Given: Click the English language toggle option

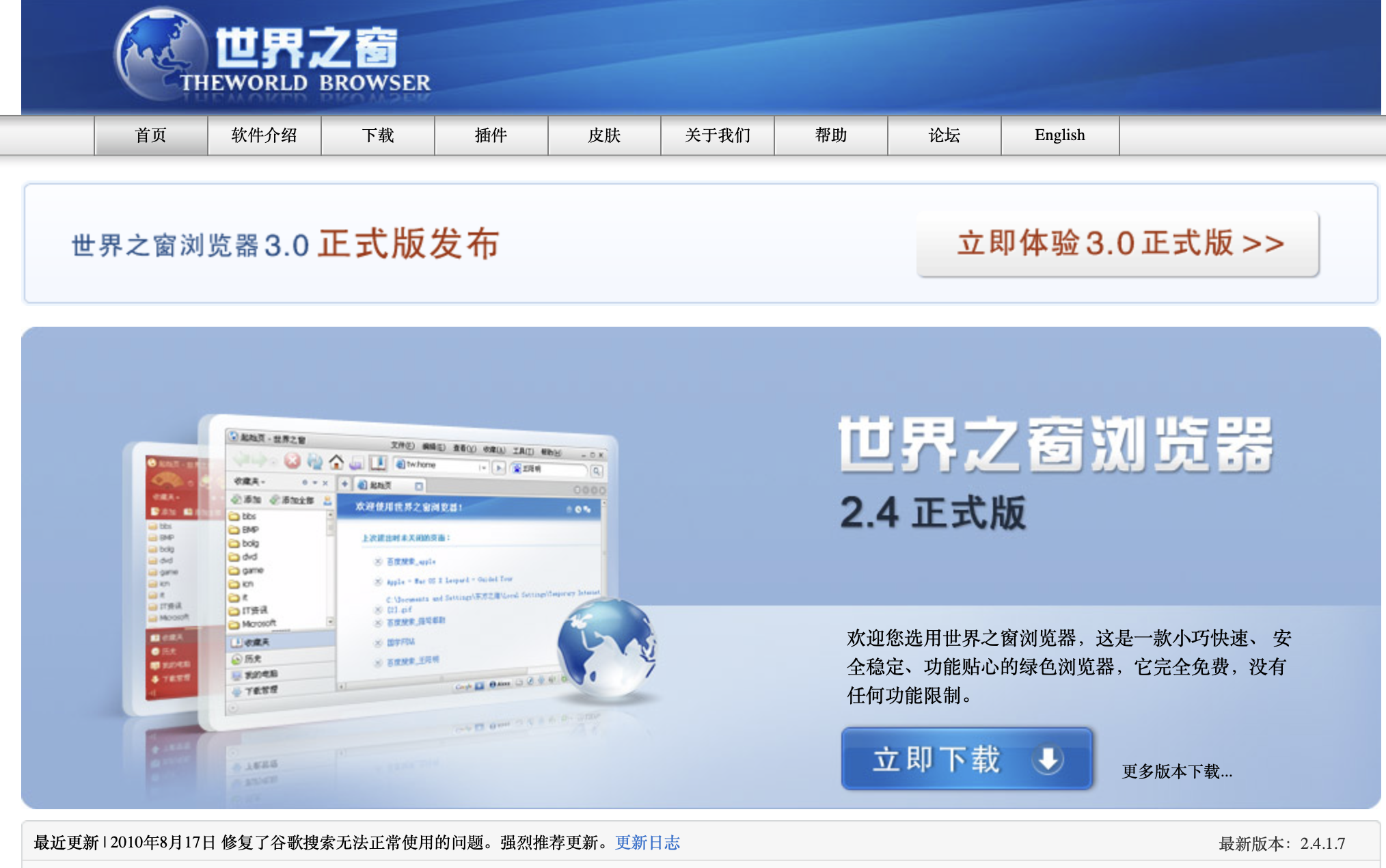Looking at the screenshot, I should click(x=1057, y=135).
